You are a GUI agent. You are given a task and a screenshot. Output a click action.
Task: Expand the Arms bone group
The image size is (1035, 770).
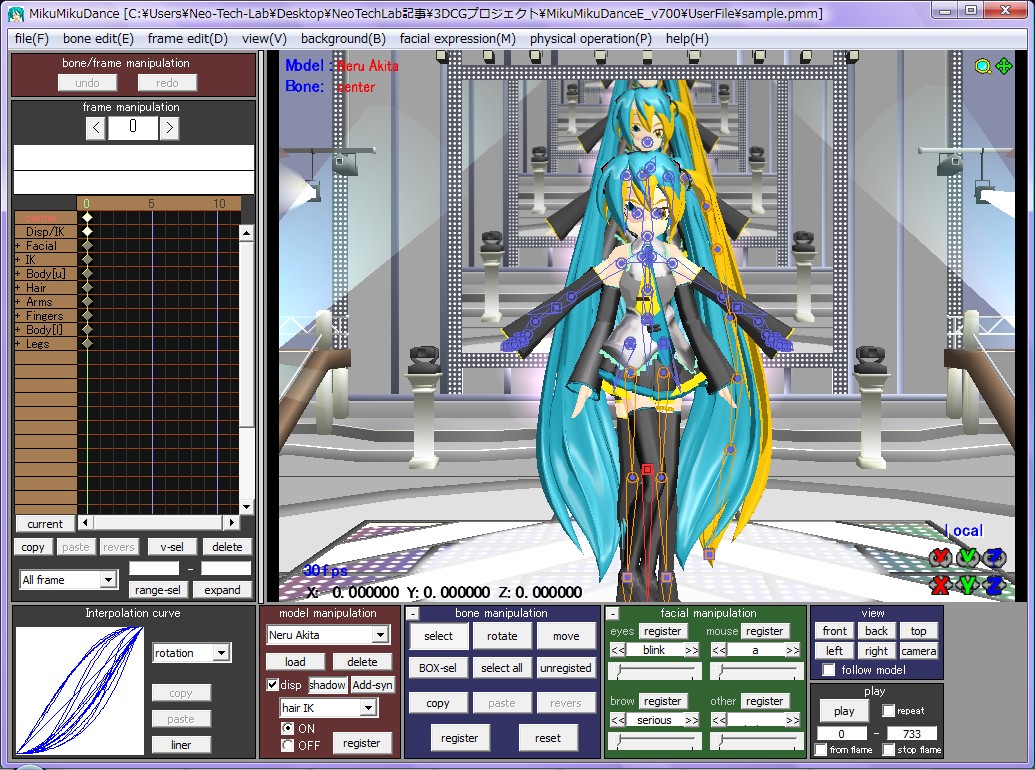(18, 302)
